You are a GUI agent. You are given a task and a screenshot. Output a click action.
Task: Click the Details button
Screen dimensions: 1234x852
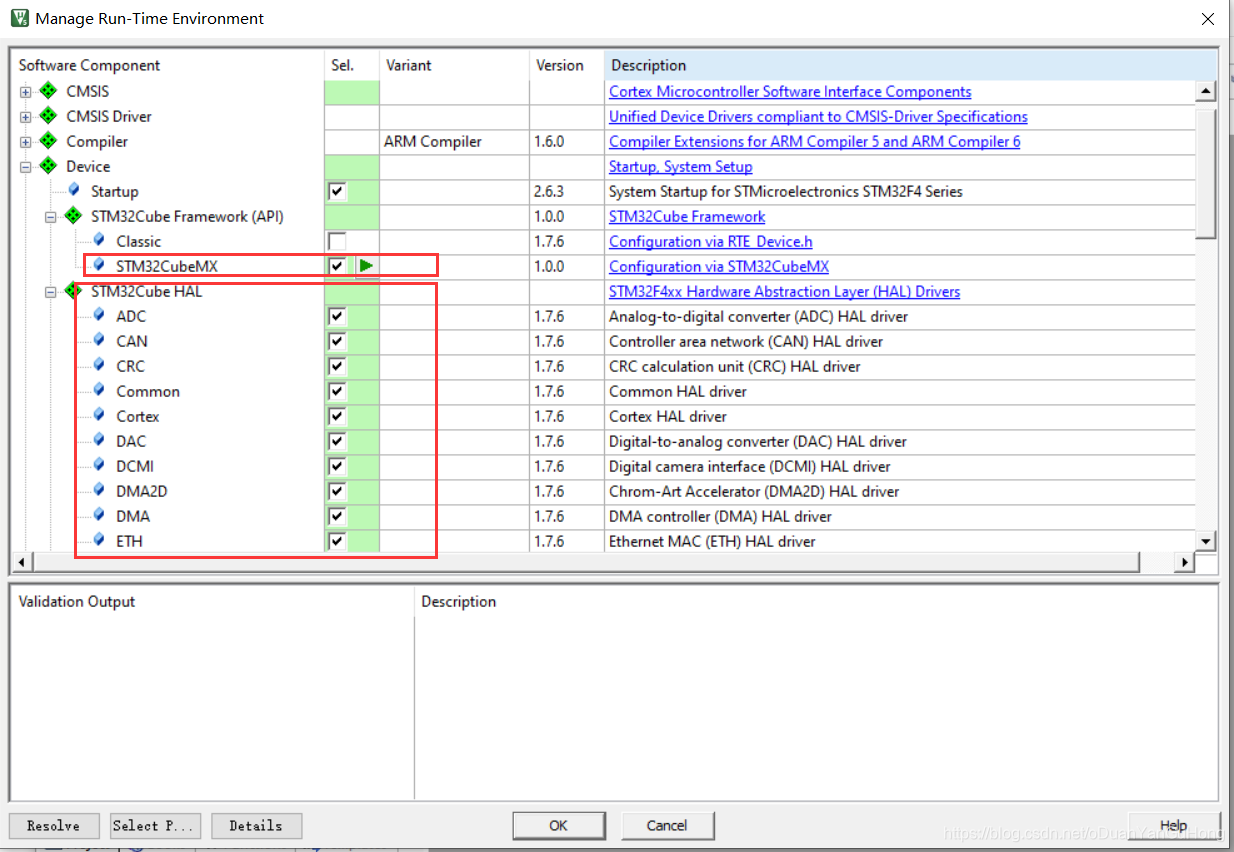256,826
